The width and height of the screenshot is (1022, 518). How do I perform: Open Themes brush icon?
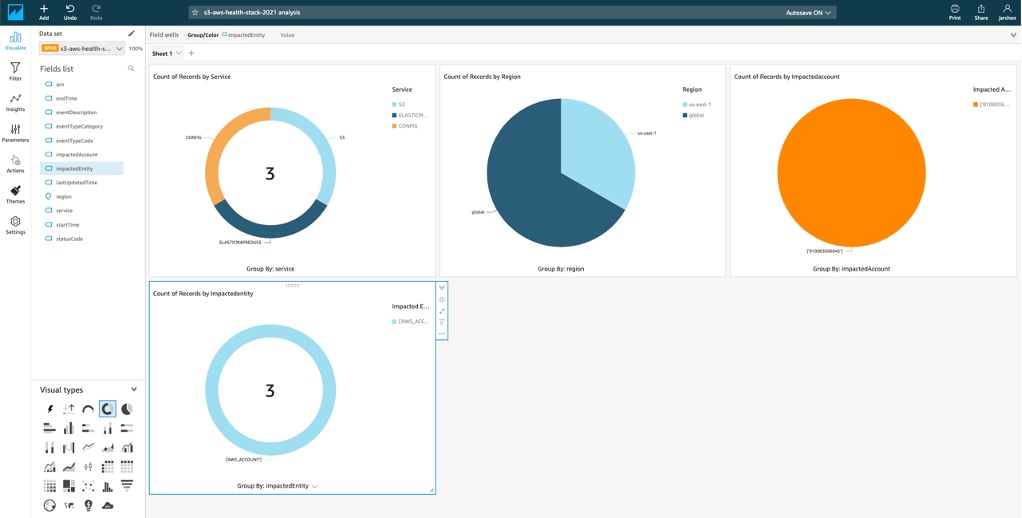tap(15, 194)
